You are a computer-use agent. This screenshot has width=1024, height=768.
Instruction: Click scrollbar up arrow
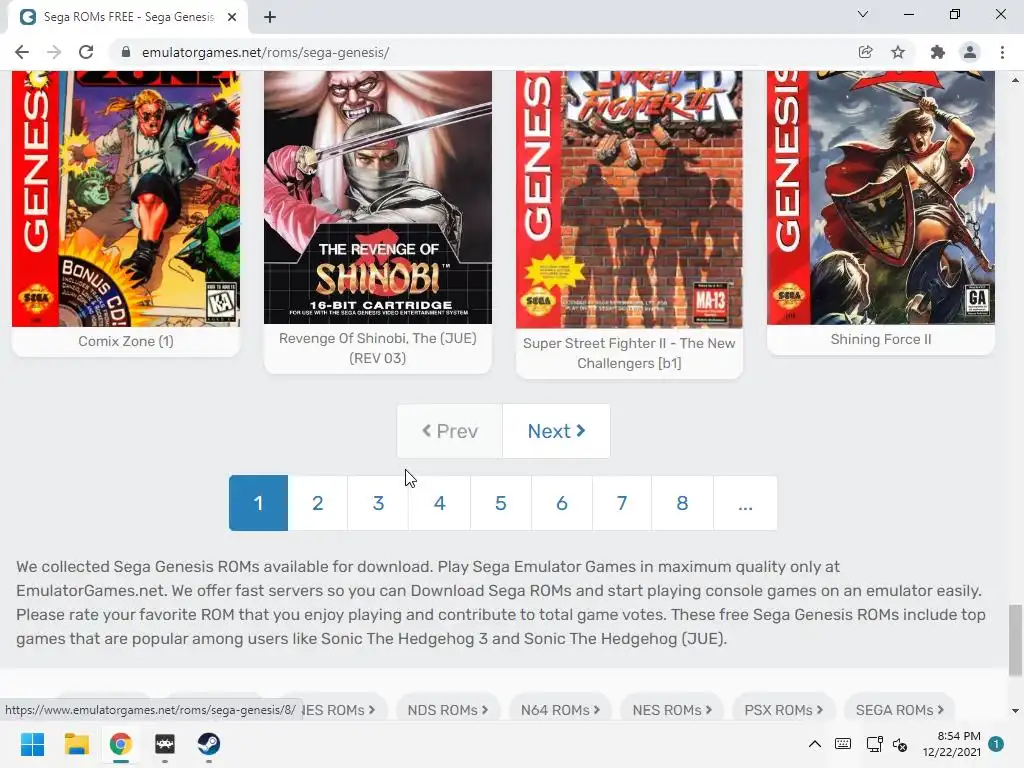click(x=1015, y=80)
